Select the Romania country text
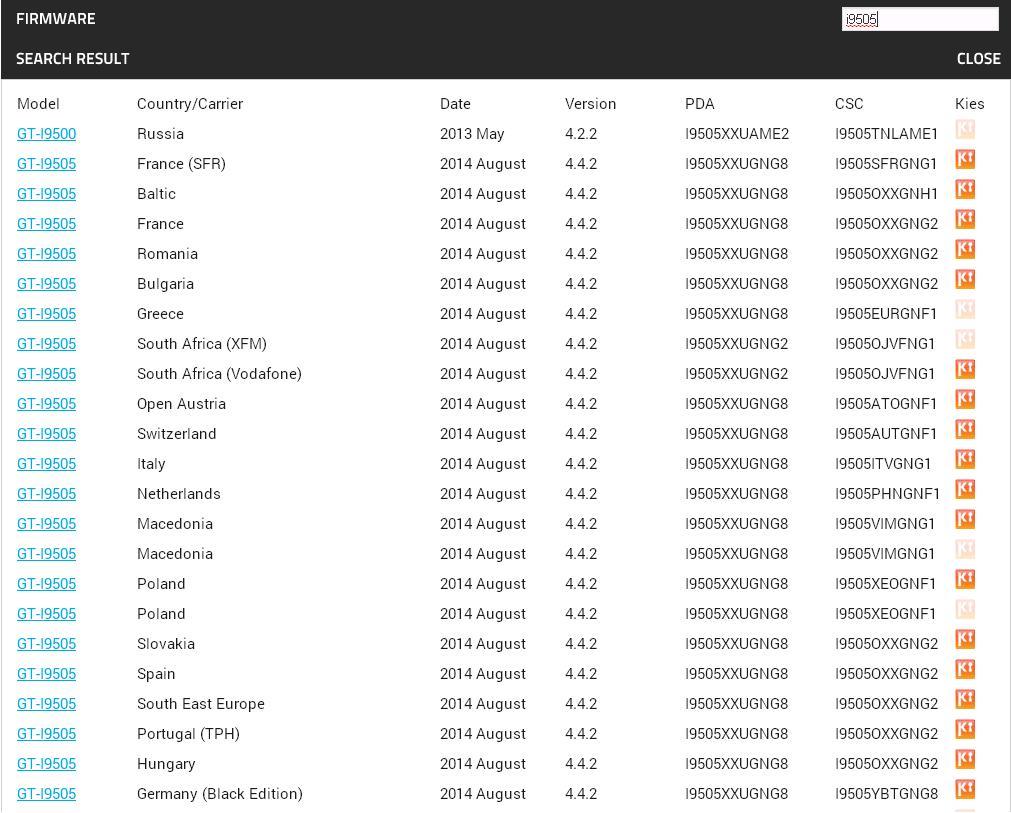This screenshot has width=1011, height=813. tap(167, 254)
